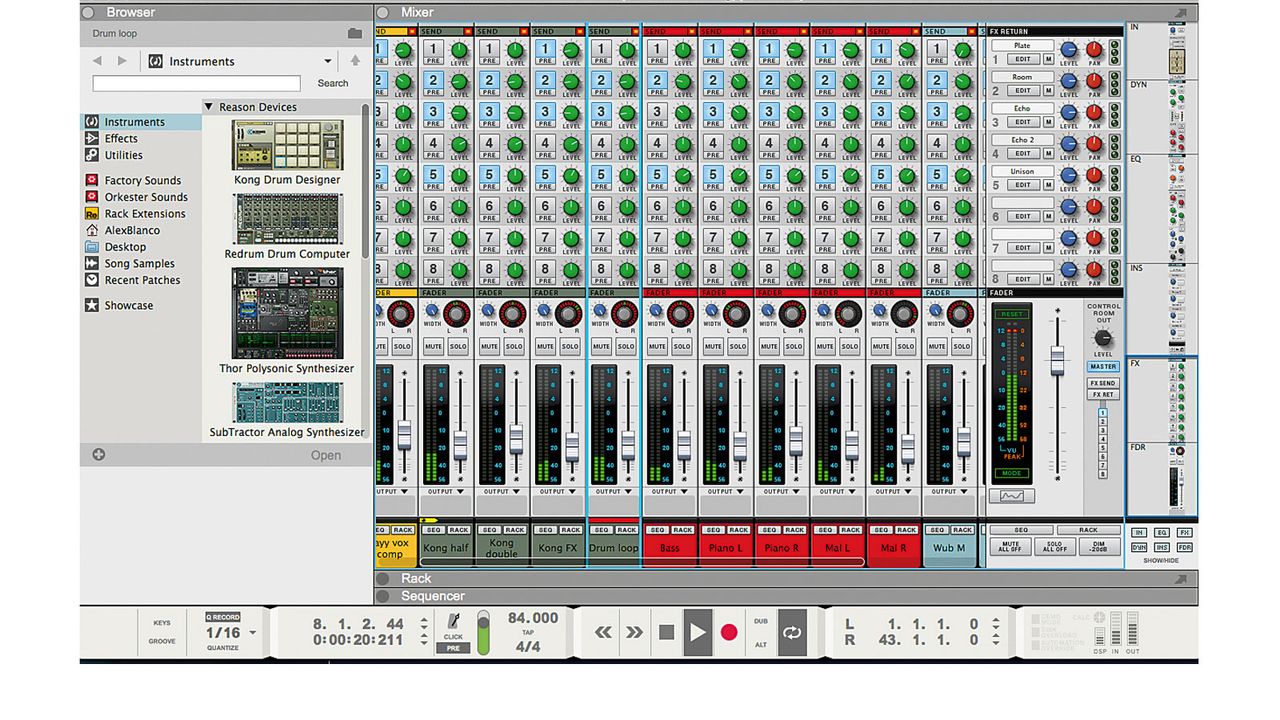Click the Browser search text field
Viewport: 1280px width, 720px height.
(196, 84)
